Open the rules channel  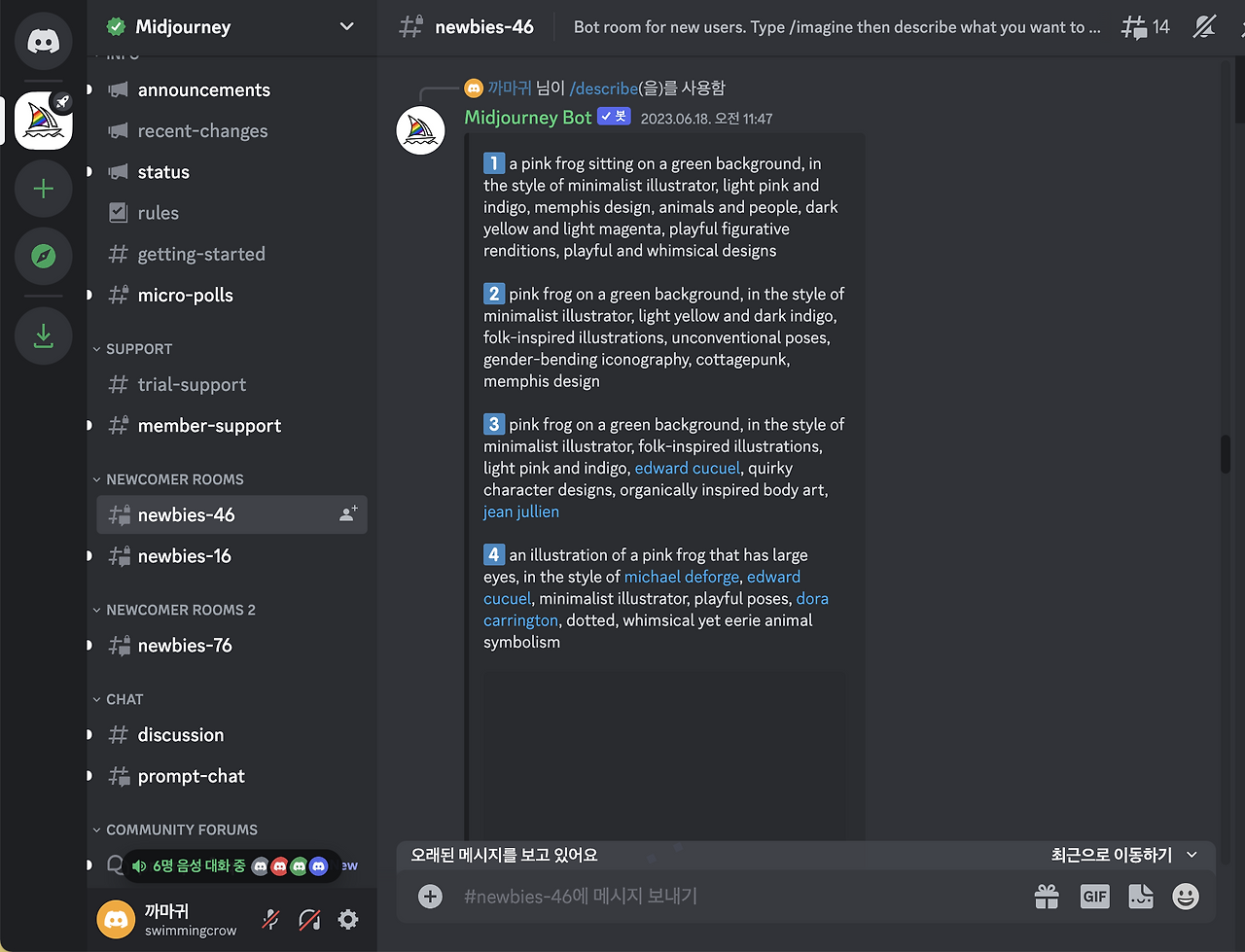tap(231, 213)
